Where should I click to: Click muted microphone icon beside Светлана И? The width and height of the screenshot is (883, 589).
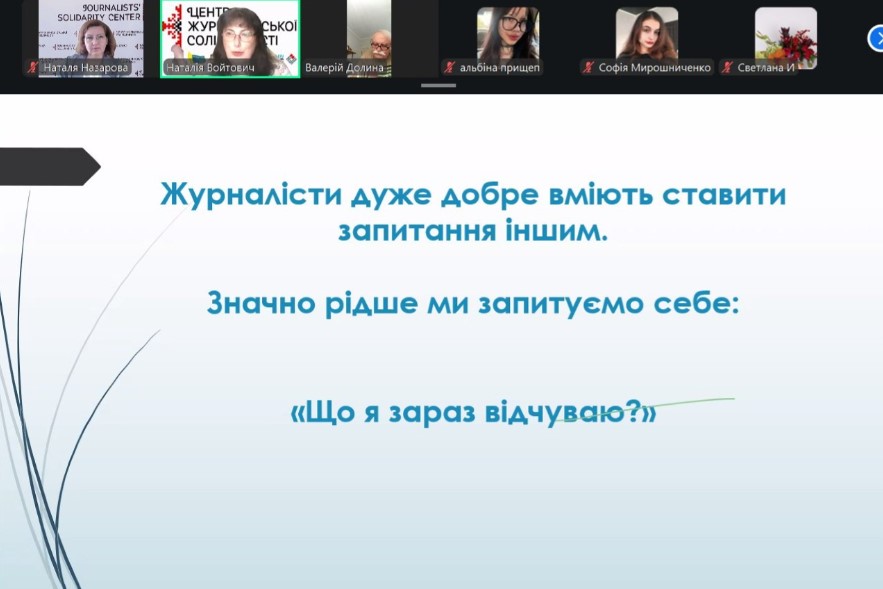tap(727, 68)
